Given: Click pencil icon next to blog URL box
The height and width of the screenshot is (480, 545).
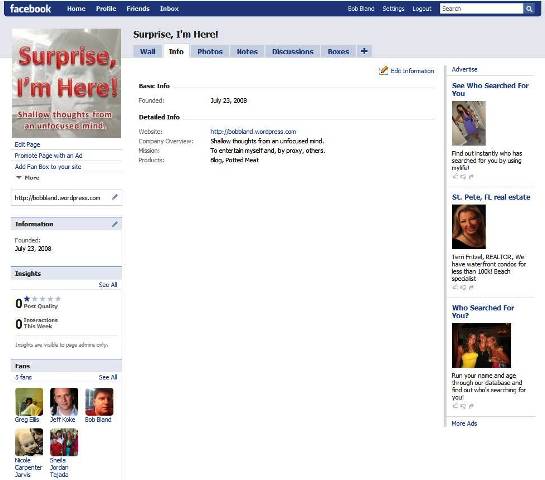Looking at the screenshot, I should (x=115, y=197).
